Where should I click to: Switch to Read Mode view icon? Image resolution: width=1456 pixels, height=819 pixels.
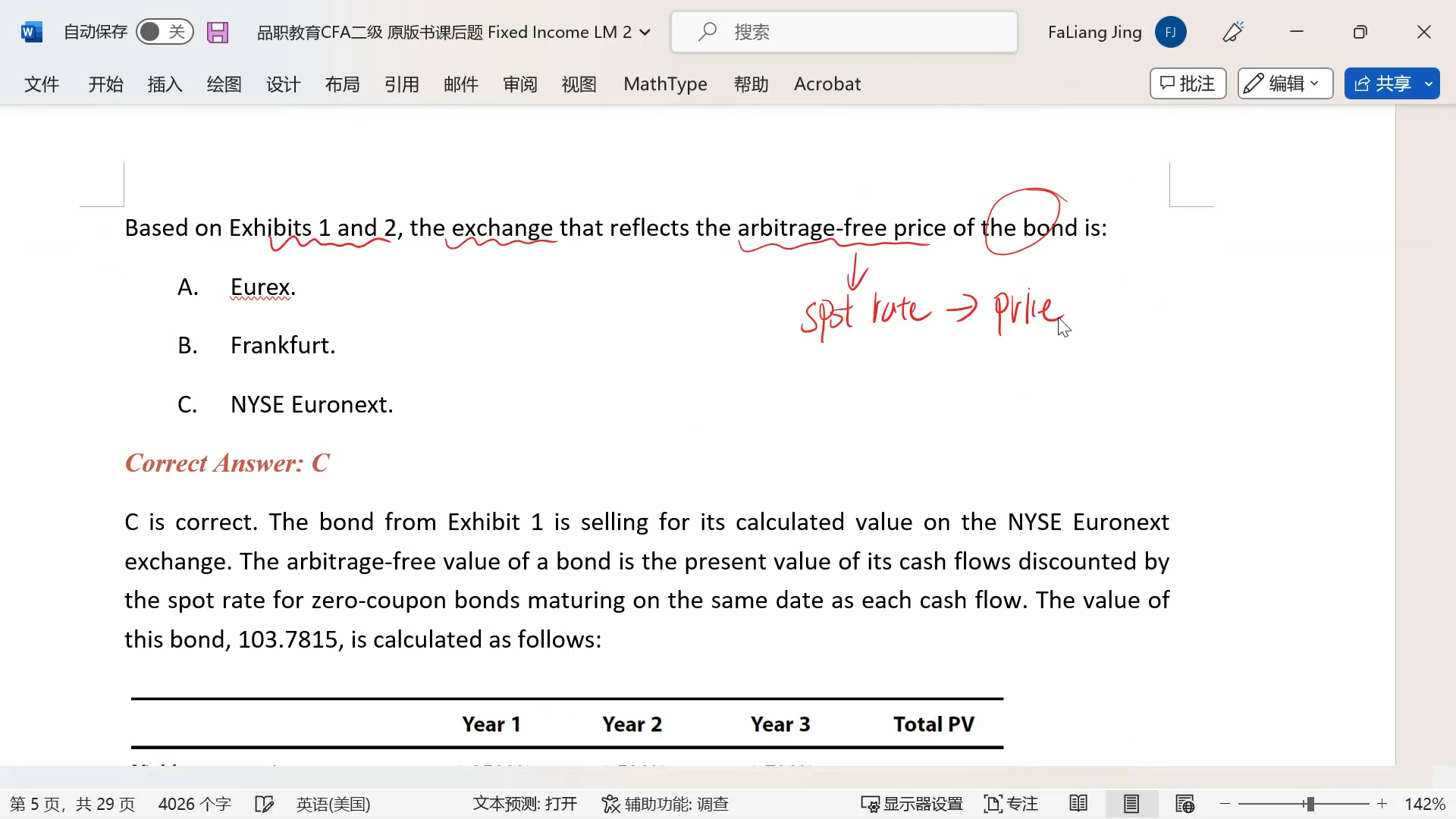click(1078, 804)
